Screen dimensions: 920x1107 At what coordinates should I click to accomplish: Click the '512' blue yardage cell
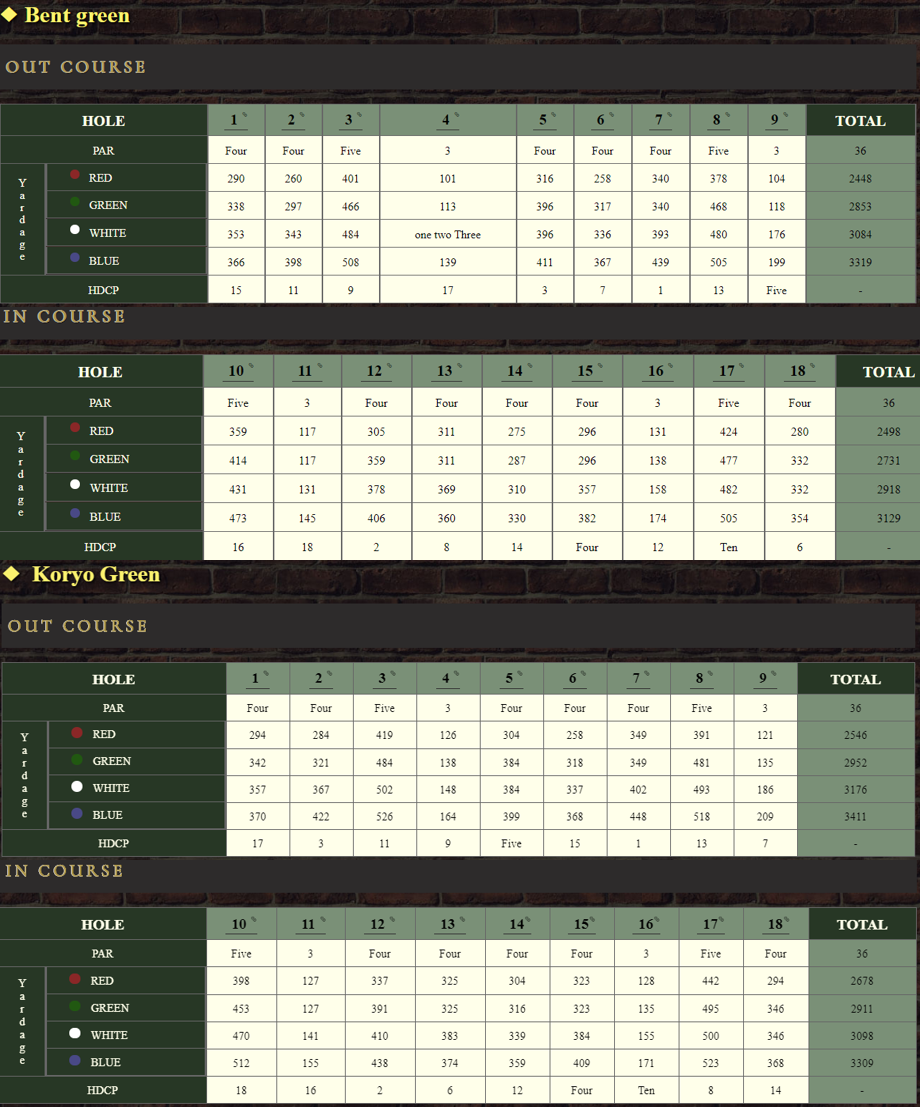(241, 1063)
